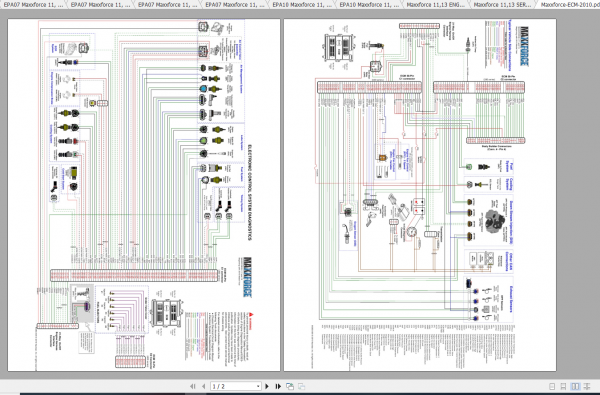
Task: Click the previous view icon
Action: click(x=290, y=386)
